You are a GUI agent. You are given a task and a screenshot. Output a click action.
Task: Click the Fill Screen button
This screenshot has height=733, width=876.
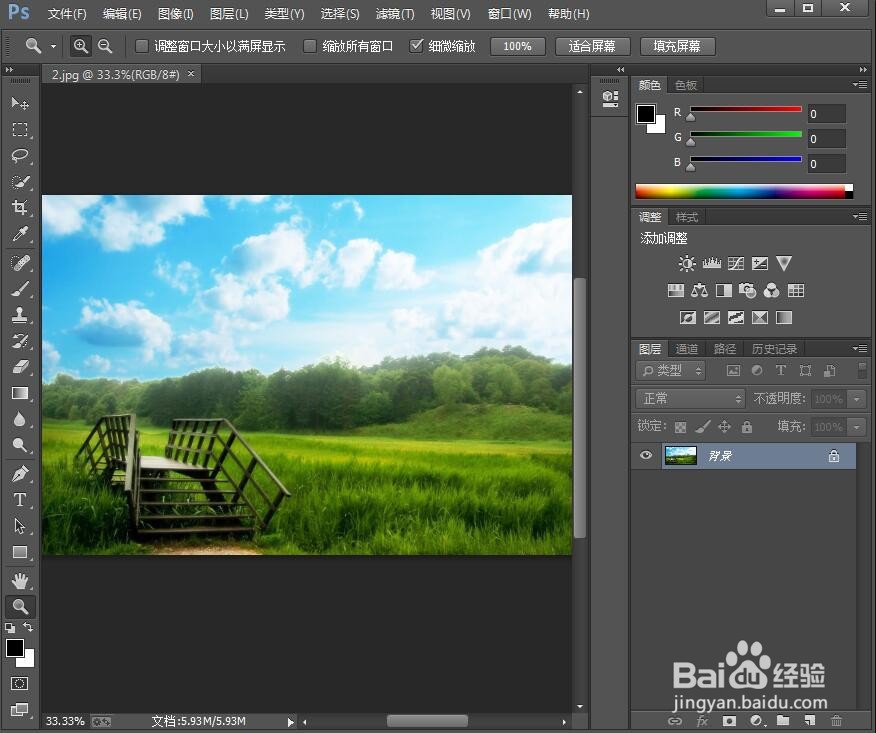point(677,46)
